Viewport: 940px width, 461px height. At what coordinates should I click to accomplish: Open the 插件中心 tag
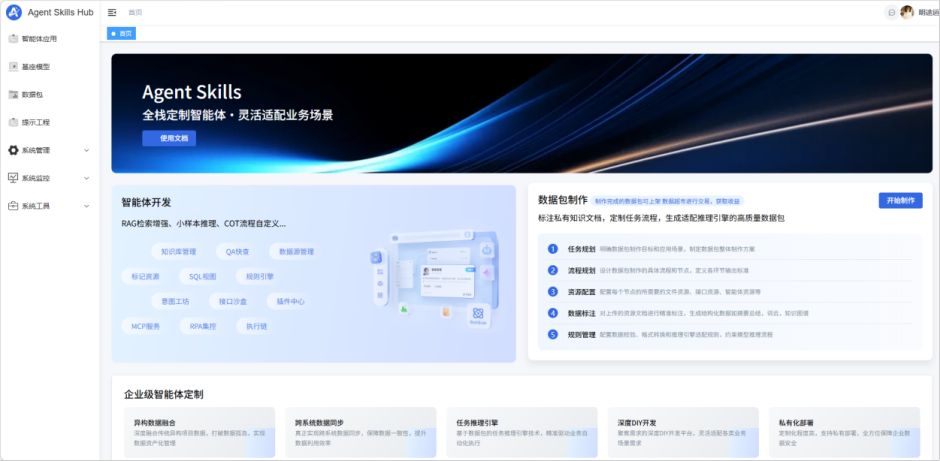pyautogui.click(x=290, y=302)
